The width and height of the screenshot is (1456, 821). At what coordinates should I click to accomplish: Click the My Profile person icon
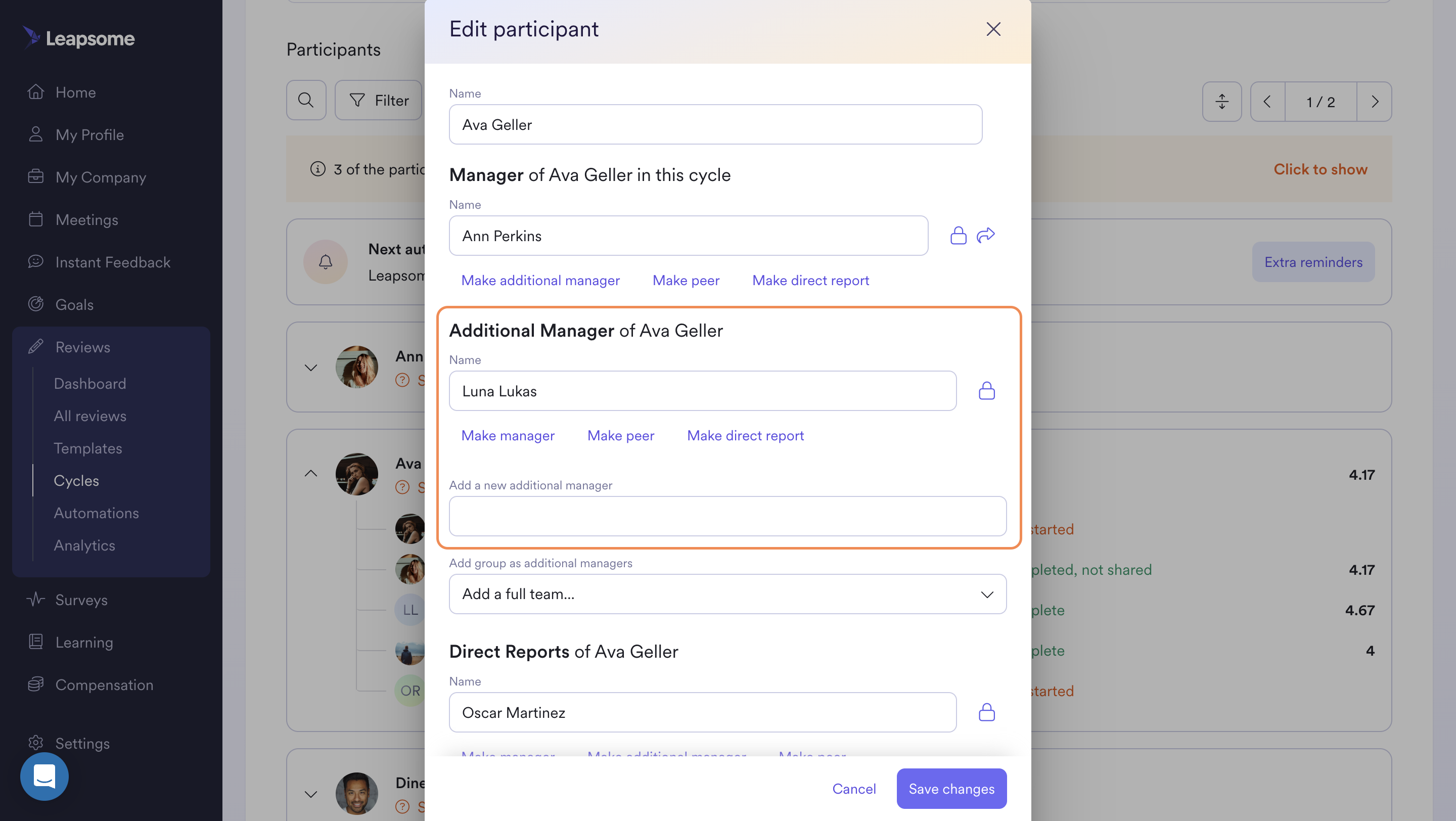pos(35,133)
